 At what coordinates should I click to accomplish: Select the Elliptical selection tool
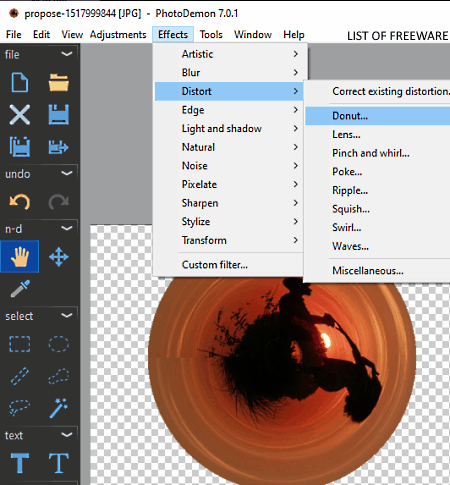pyautogui.click(x=59, y=344)
